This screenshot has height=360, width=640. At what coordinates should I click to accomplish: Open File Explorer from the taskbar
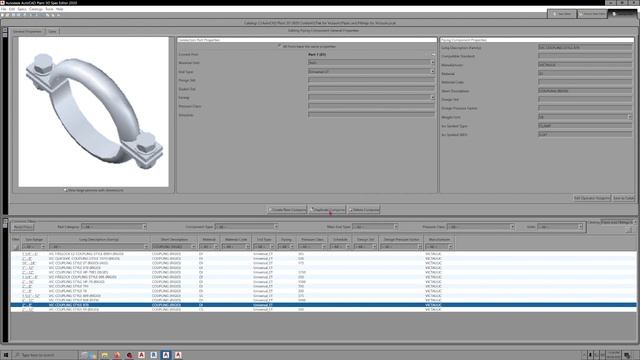click(x=105, y=355)
